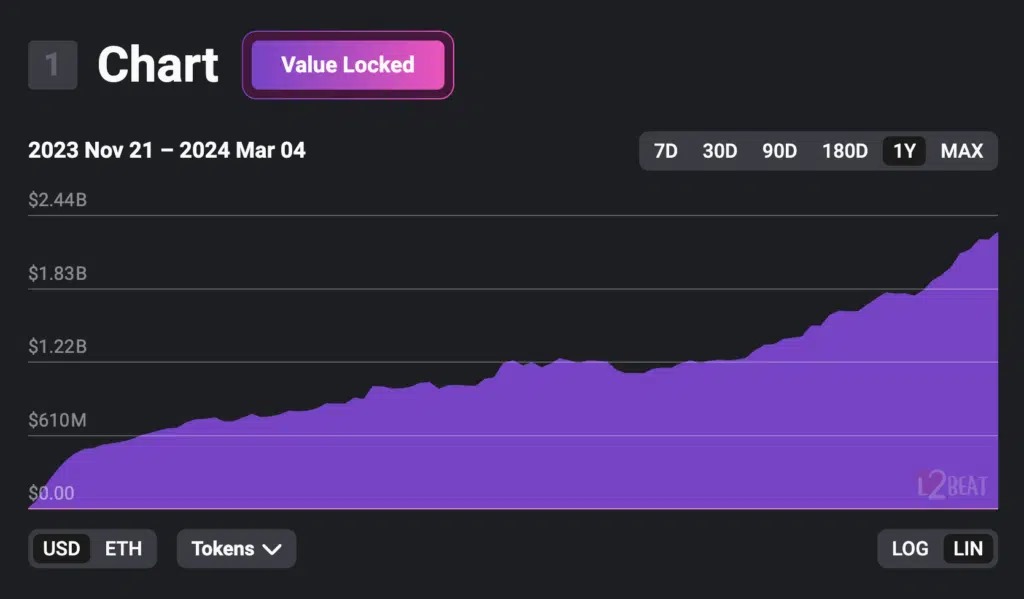Click the L2BEAT watermark logo
The image size is (1024, 599).
tap(952, 485)
